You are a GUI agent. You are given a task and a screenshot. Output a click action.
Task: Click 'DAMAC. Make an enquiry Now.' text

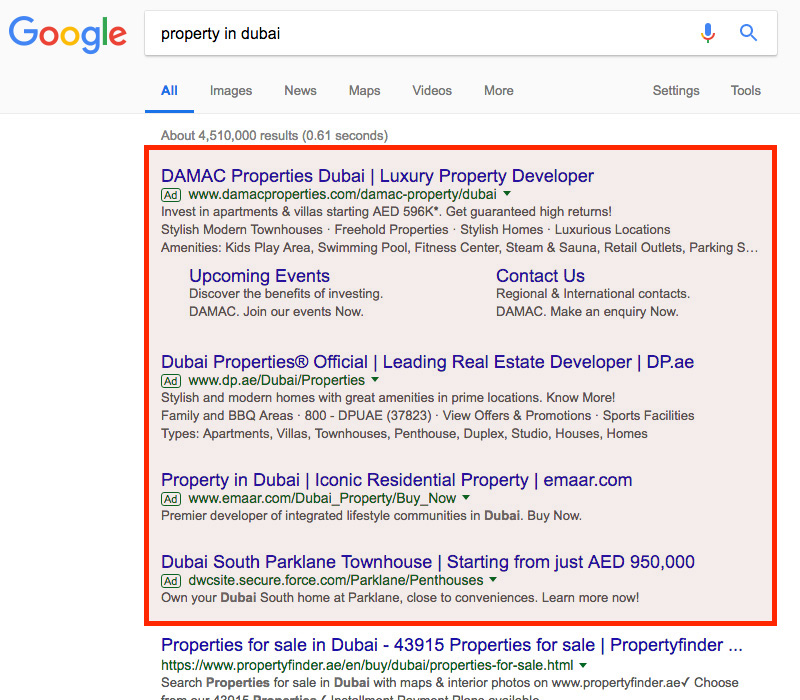click(587, 312)
